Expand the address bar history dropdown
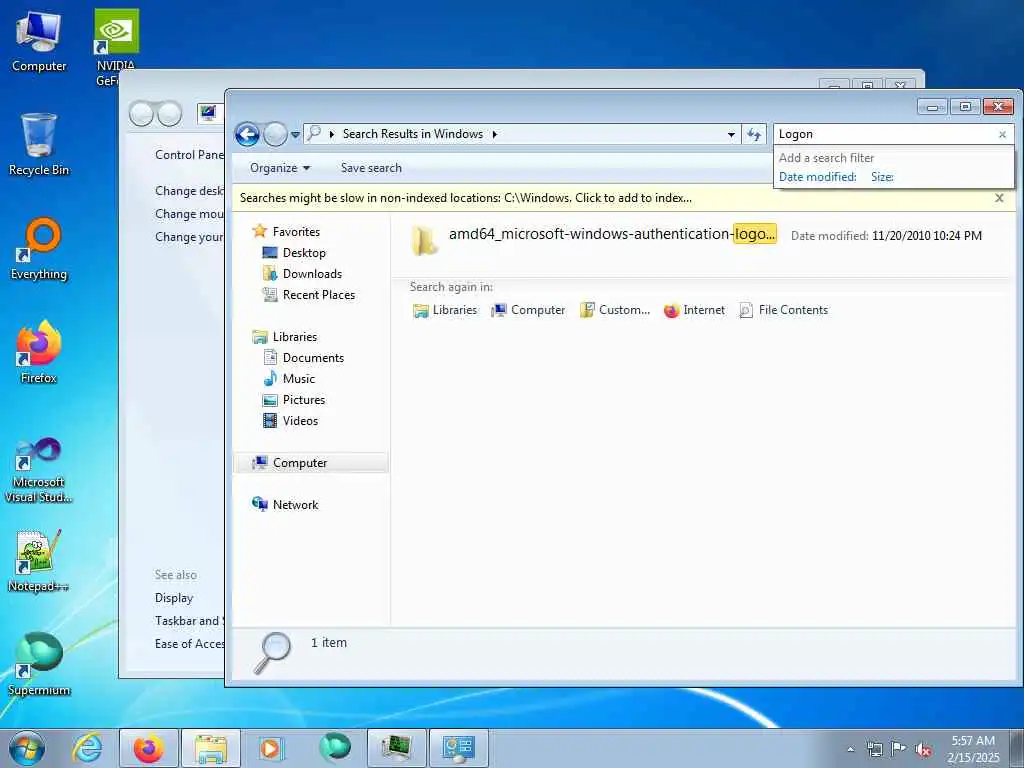The width and height of the screenshot is (1024, 768). (x=731, y=135)
